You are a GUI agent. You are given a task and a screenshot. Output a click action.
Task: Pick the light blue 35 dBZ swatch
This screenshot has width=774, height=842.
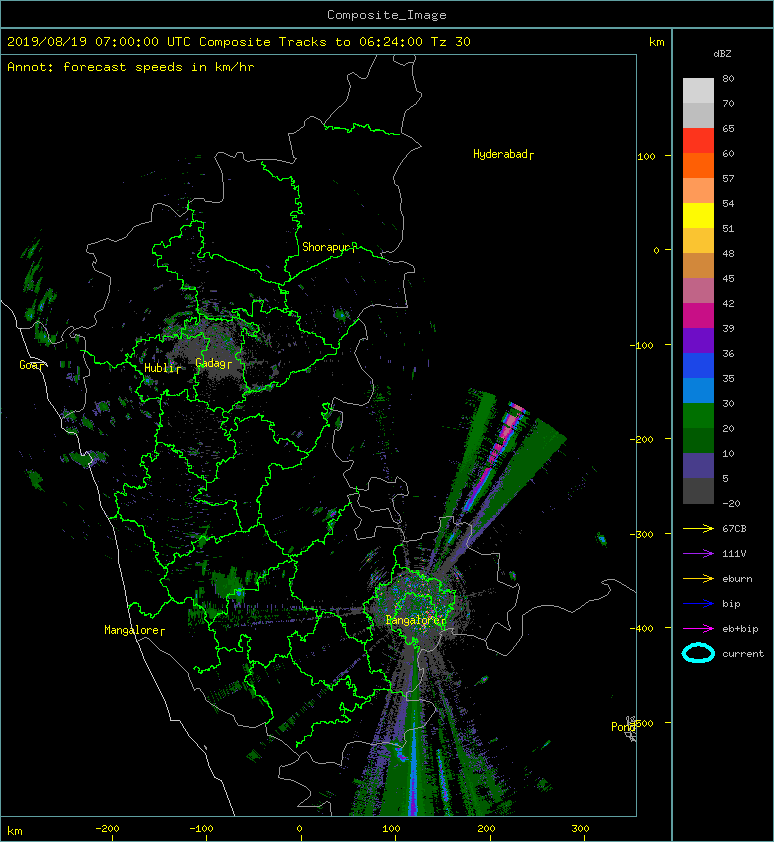(698, 391)
